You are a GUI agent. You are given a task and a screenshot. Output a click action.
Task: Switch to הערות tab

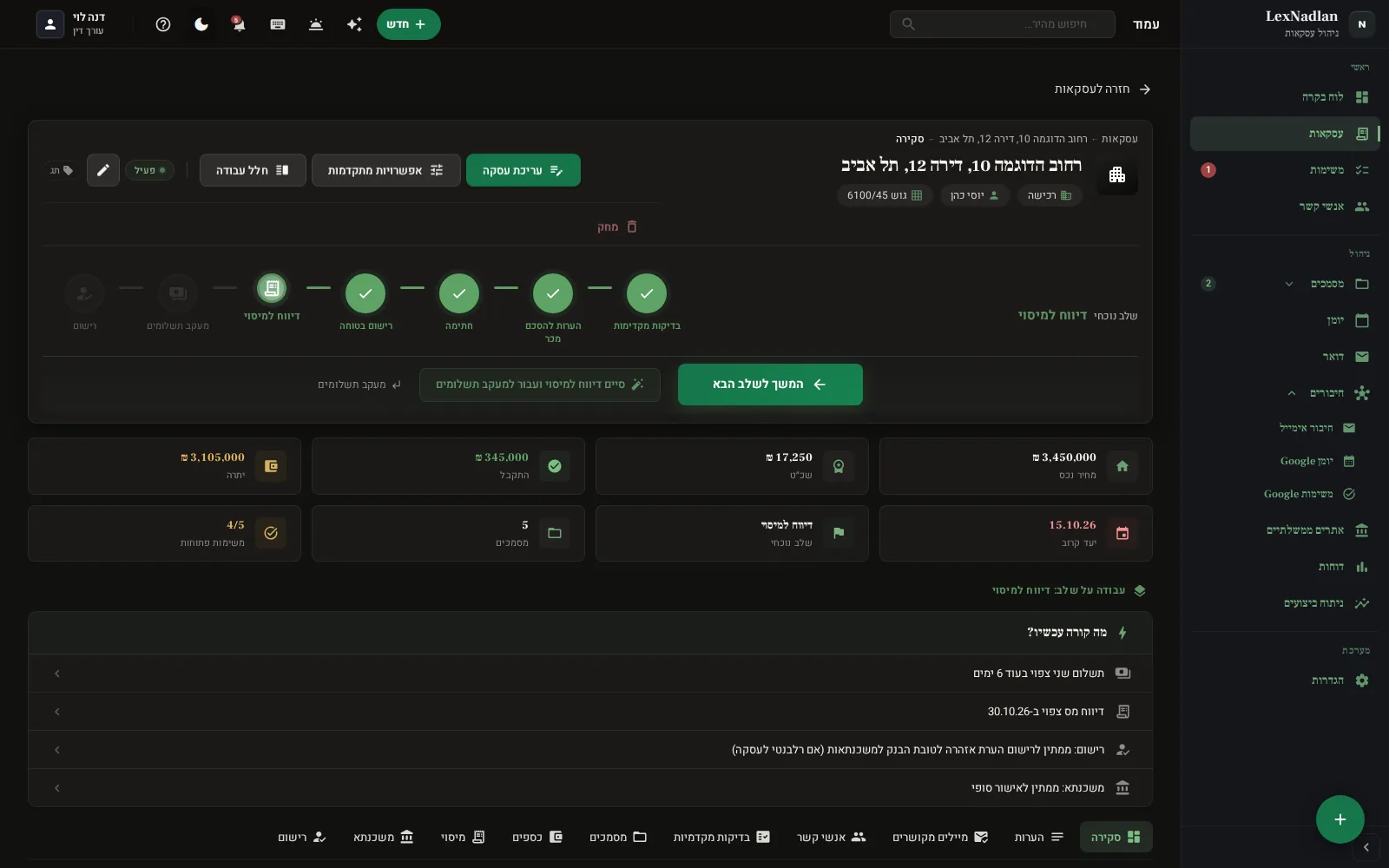1039,837
